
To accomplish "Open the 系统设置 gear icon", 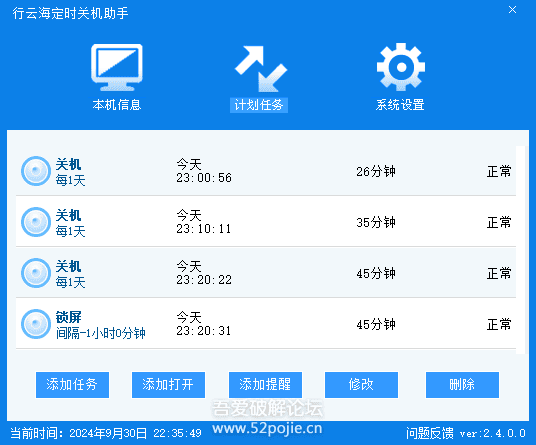I will [x=401, y=67].
